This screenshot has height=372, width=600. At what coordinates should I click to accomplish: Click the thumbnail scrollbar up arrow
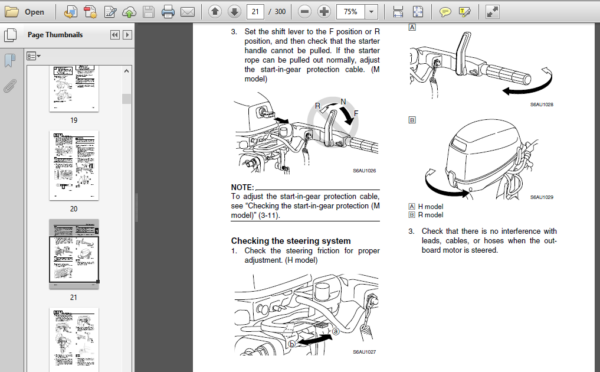127,71
